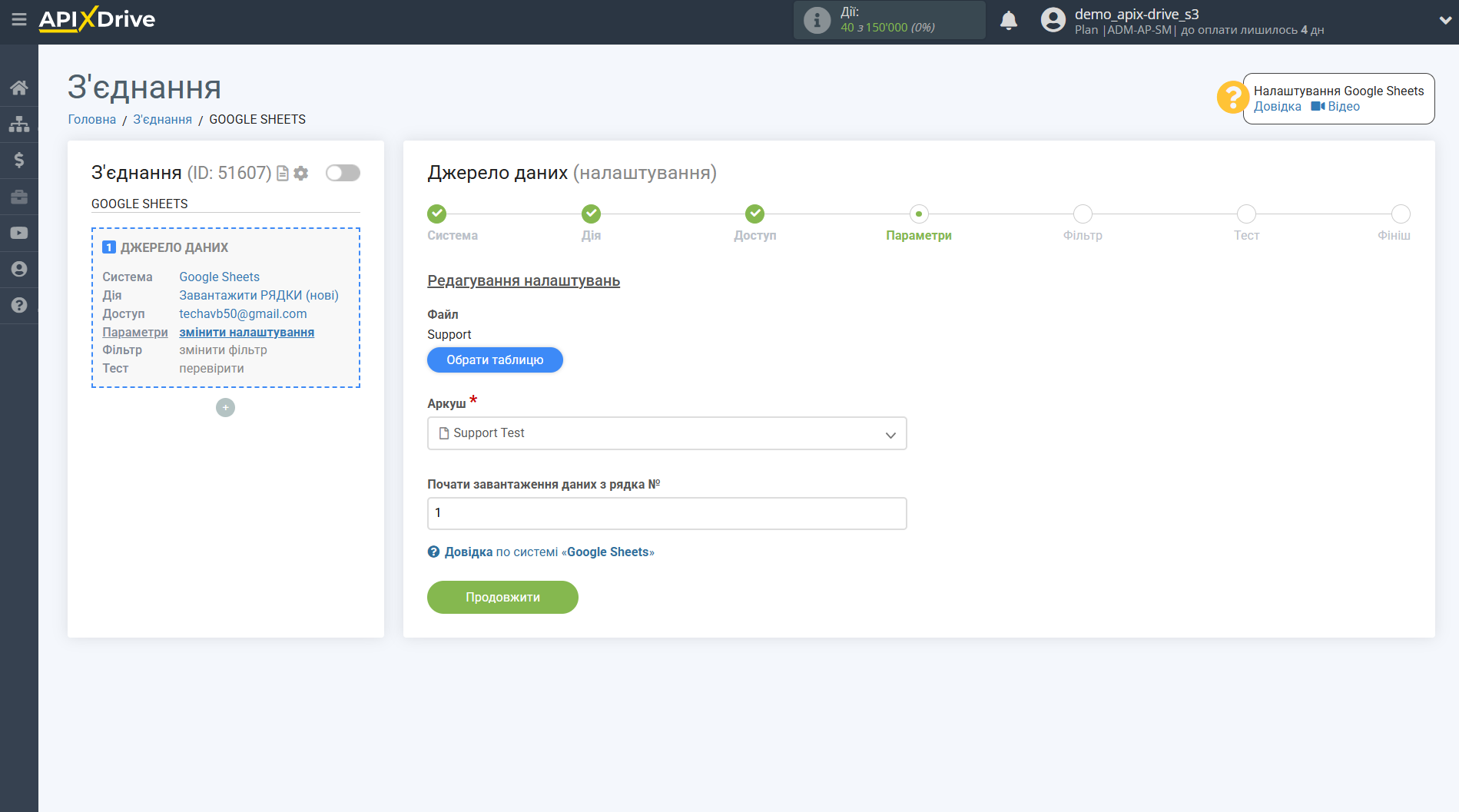Click змінити налаштування link
Image resolution: width=1459 pixels, height=812 pixels.
click(x=247, y=332)
